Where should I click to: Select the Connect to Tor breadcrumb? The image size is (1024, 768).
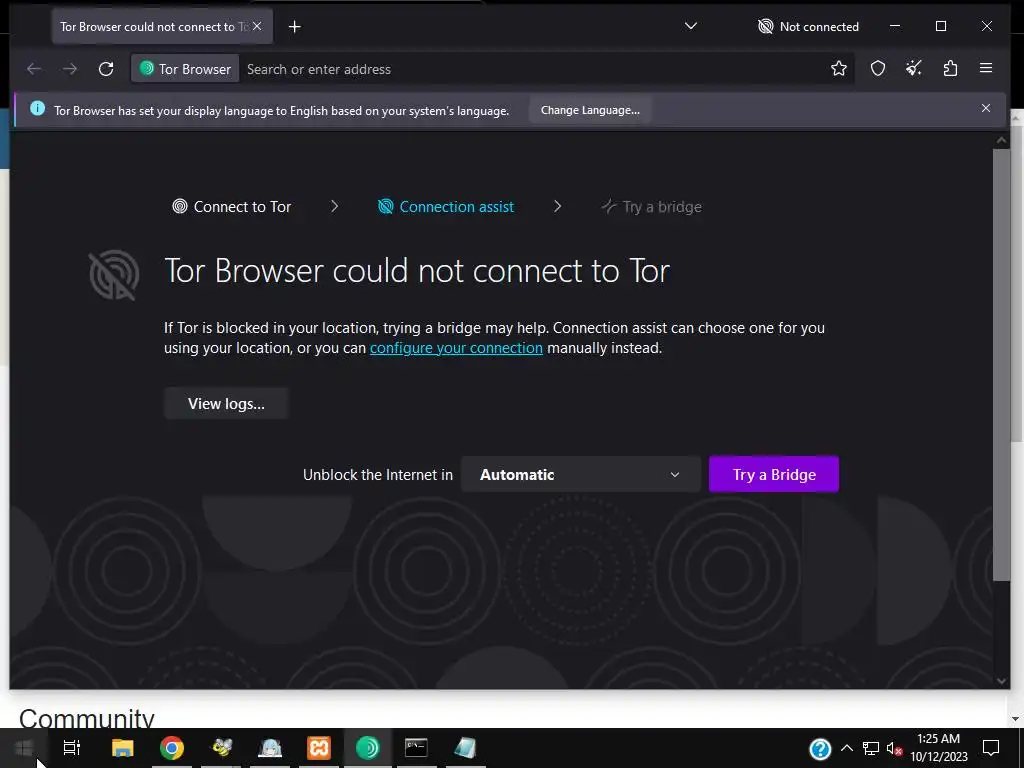point(231,207)
